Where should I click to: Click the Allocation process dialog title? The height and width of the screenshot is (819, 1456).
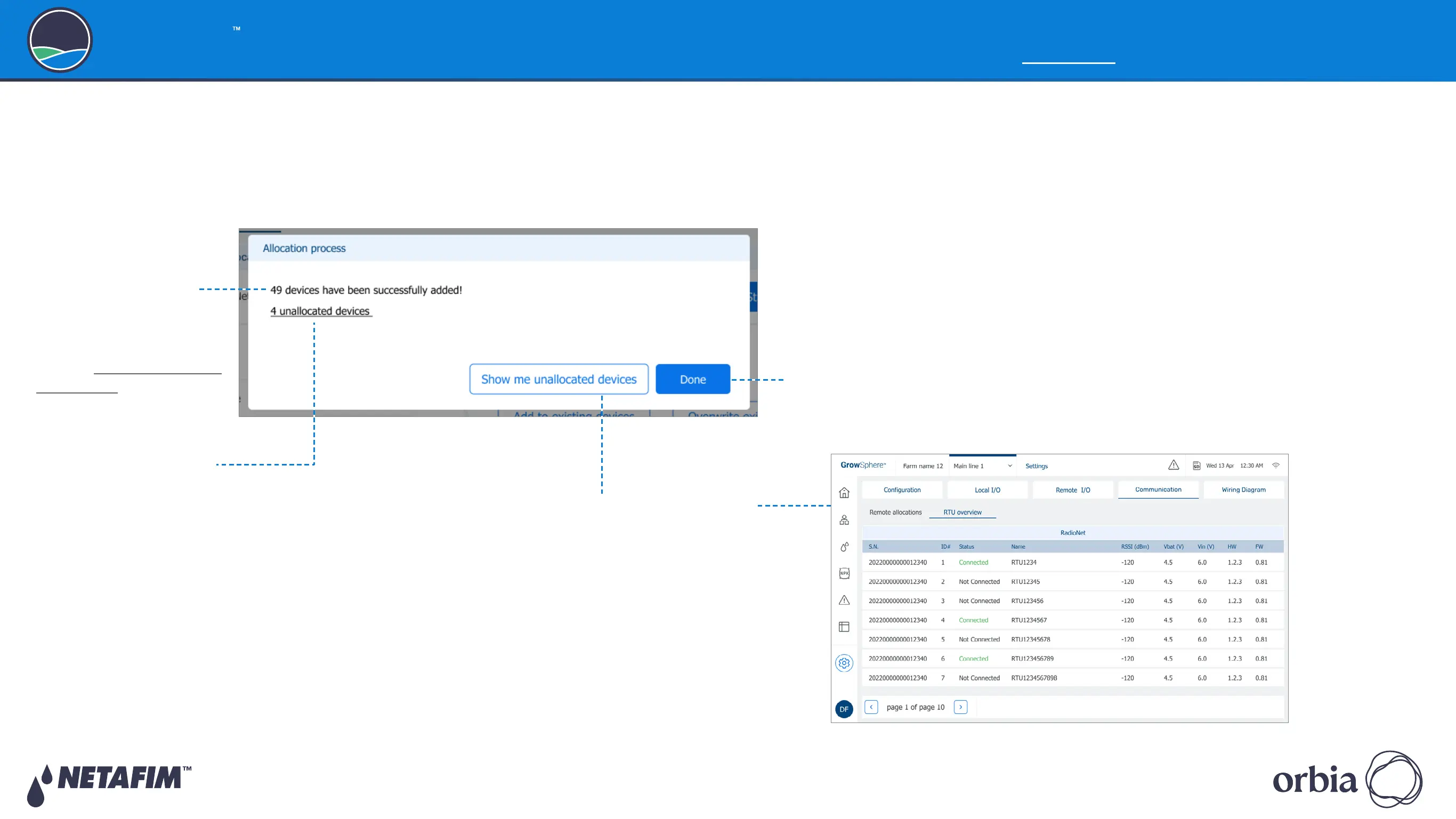(x=304, y=248)
